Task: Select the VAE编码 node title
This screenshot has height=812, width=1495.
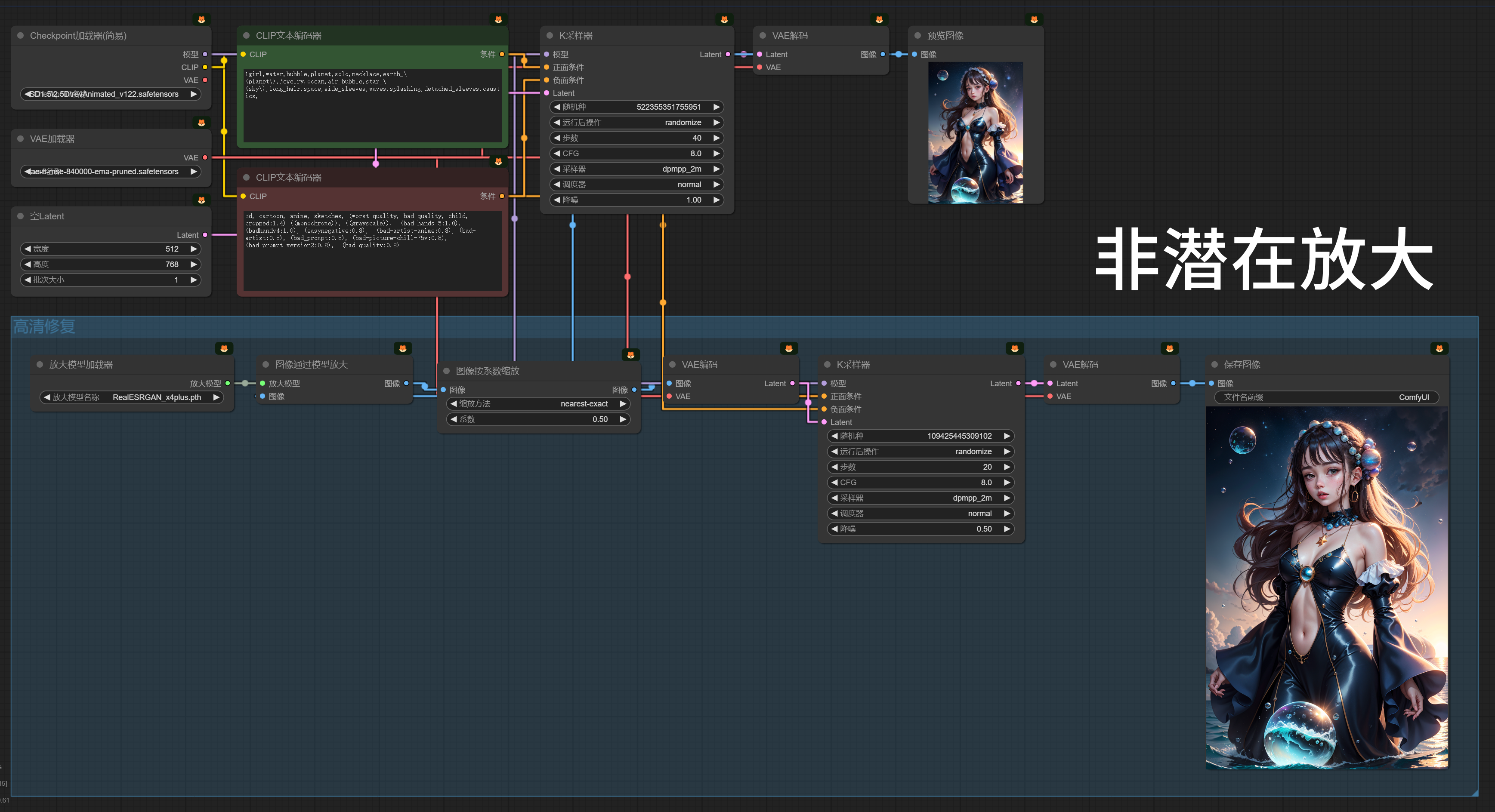Action: tap(699, 364)
